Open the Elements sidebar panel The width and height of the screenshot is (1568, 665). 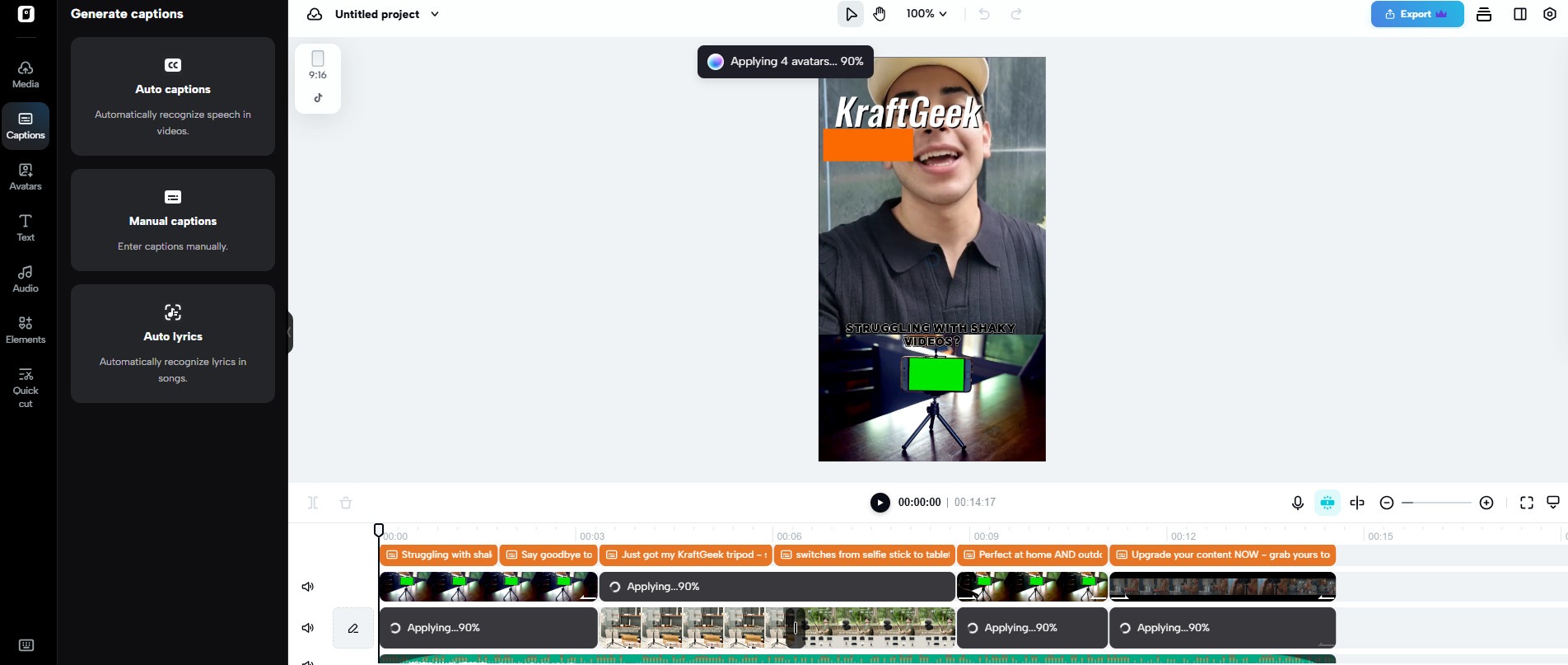26,330
